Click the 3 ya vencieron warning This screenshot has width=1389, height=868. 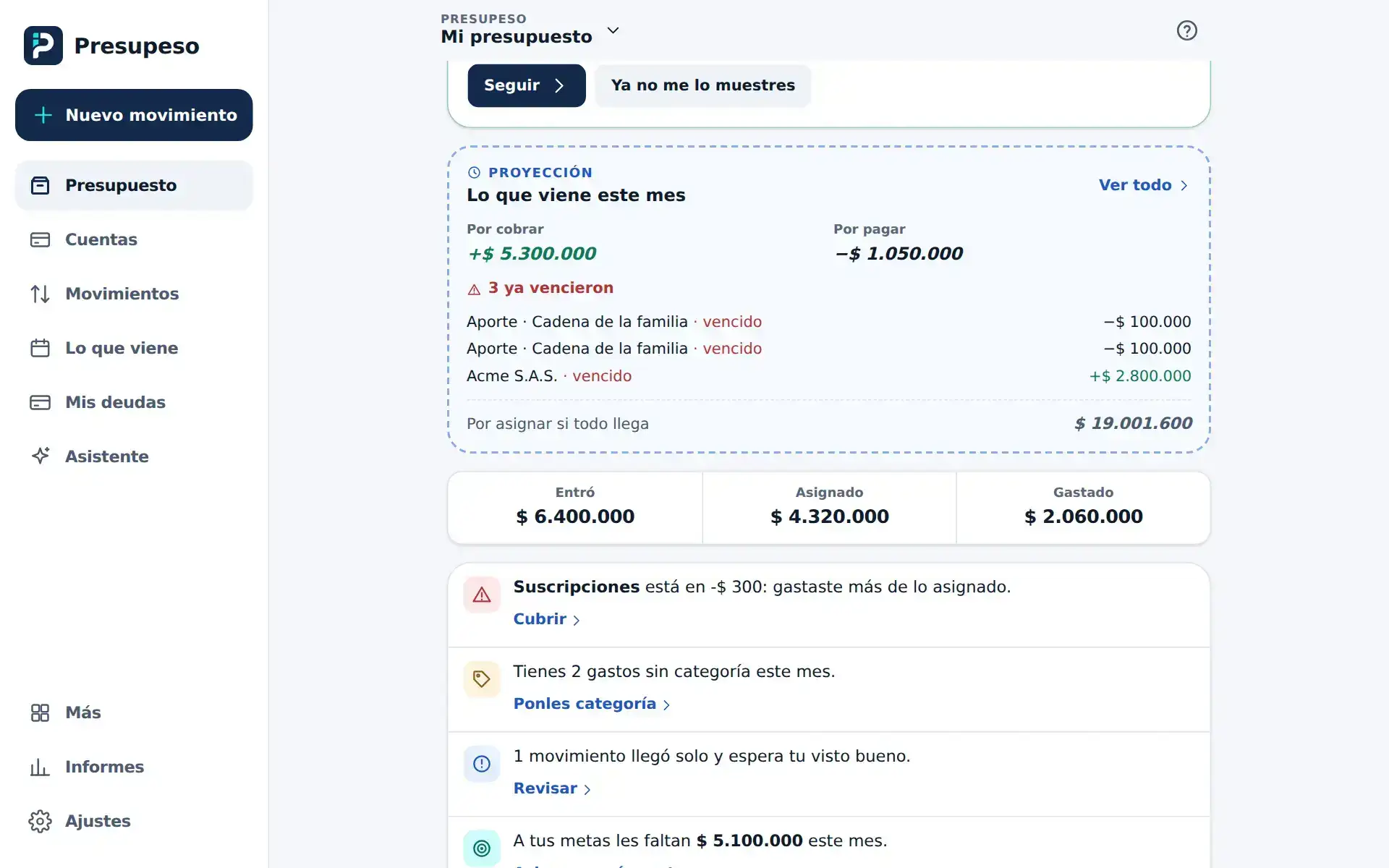pos(540,288)
